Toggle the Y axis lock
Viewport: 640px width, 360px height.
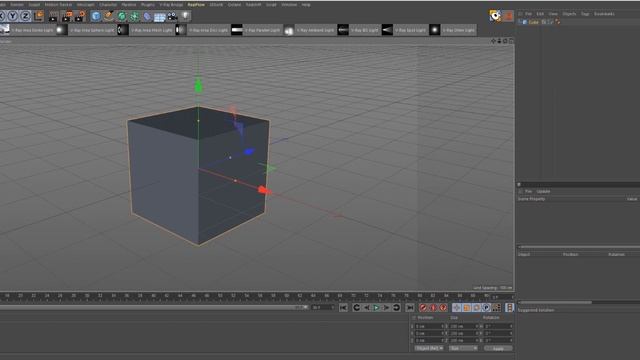pyautogui.click(x=13, y=16)
